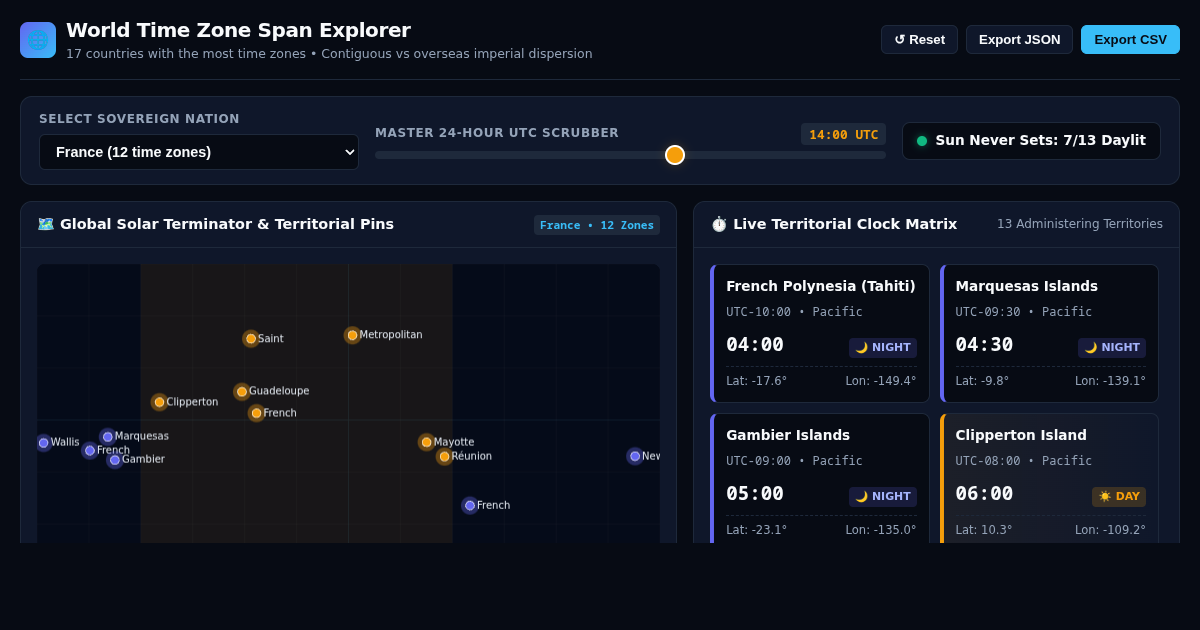Screen dimensions: 1200x630
Task: Click the Reset button
Action: [919, 40]
